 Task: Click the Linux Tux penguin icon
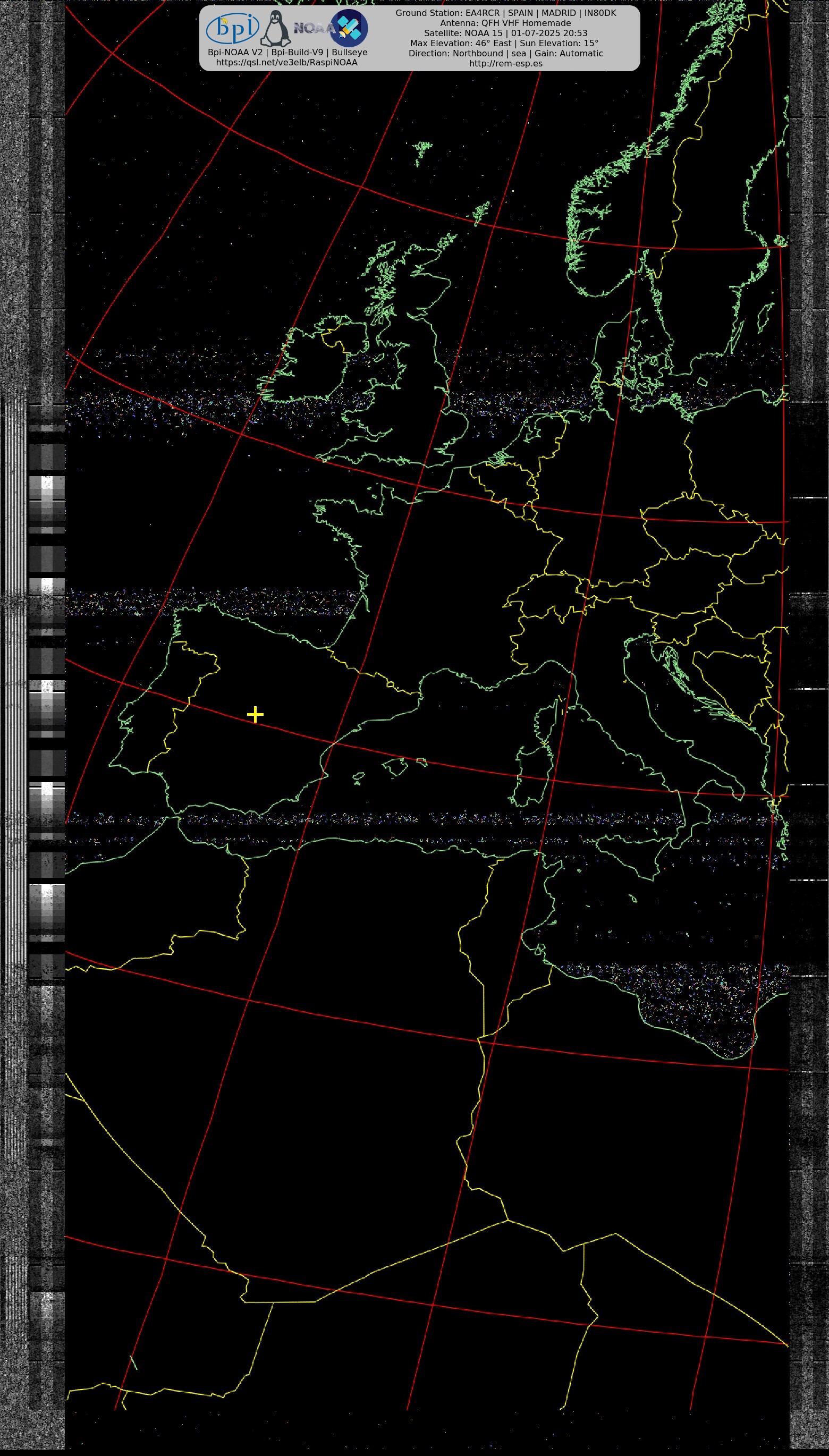pyautogui.click(x=276, y=29)
